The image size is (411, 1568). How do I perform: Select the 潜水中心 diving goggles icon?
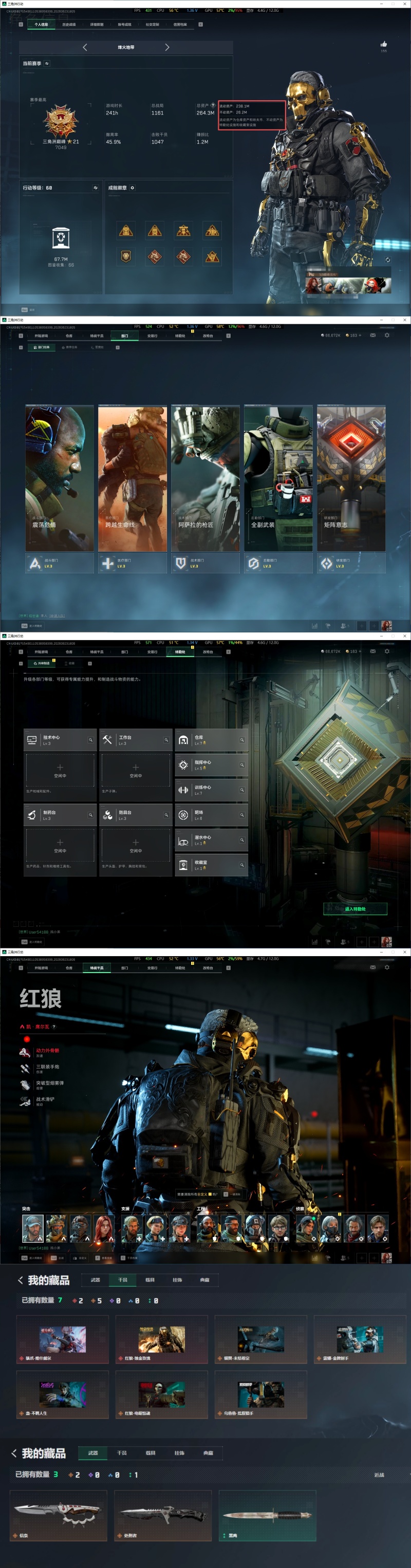pyautogui.click(x=183, y=841)
